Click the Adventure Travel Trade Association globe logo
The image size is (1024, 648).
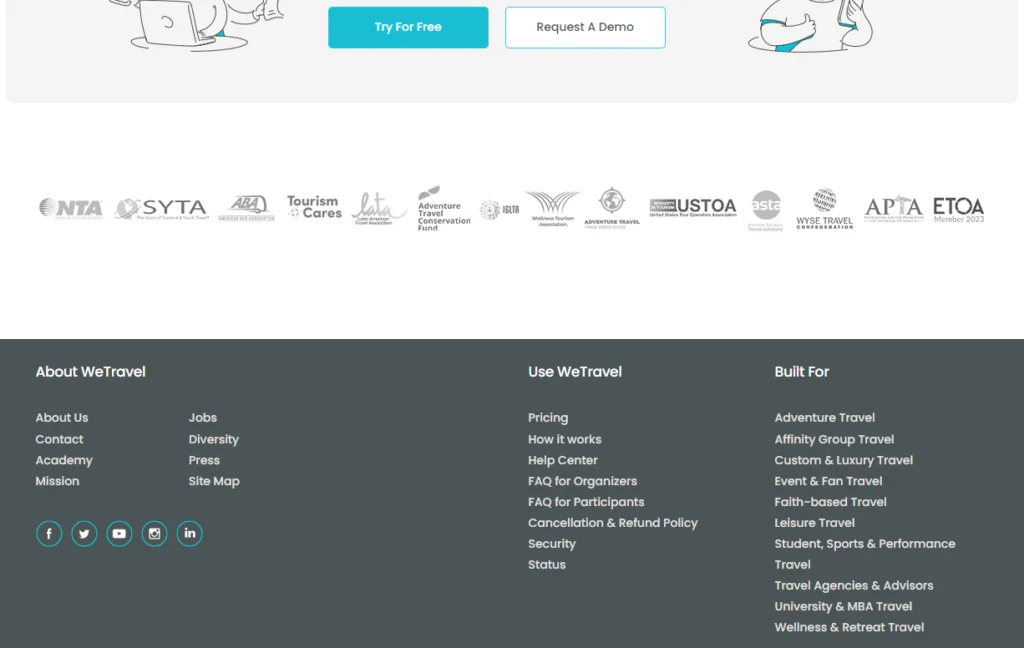point(612,208)
